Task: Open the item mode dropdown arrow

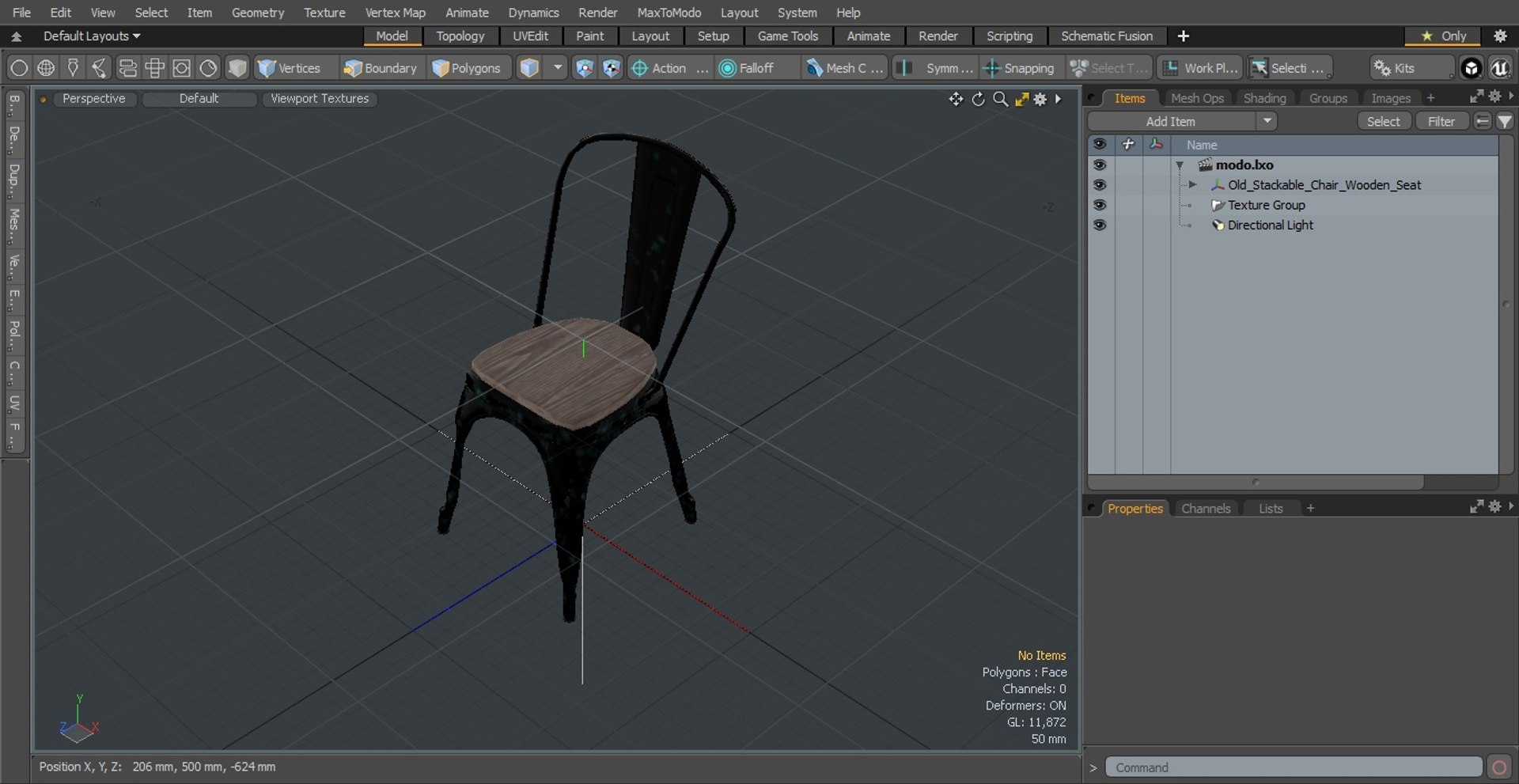Action: (558, 68)
